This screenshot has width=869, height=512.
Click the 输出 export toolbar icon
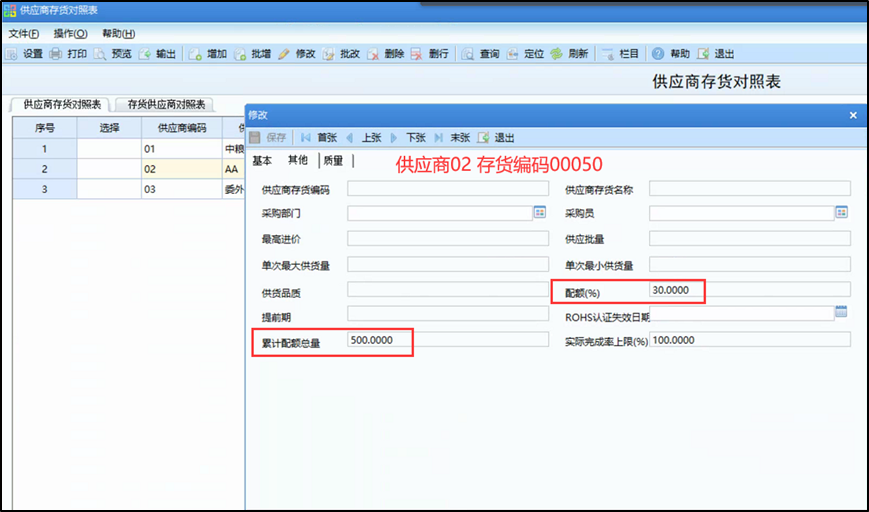point(145,54)
